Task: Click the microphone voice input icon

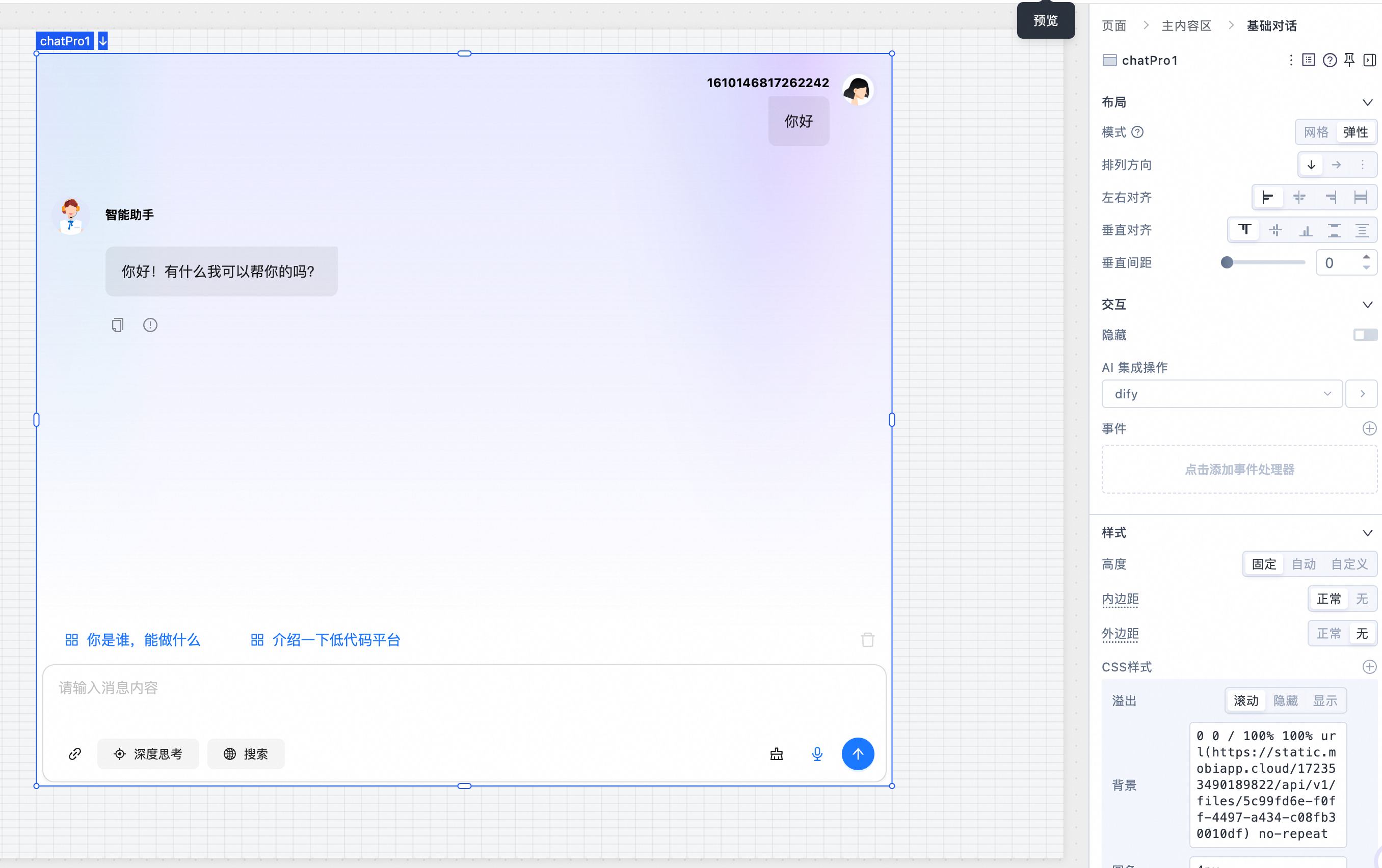Action: pyautogui.click(x=817, y=753)
